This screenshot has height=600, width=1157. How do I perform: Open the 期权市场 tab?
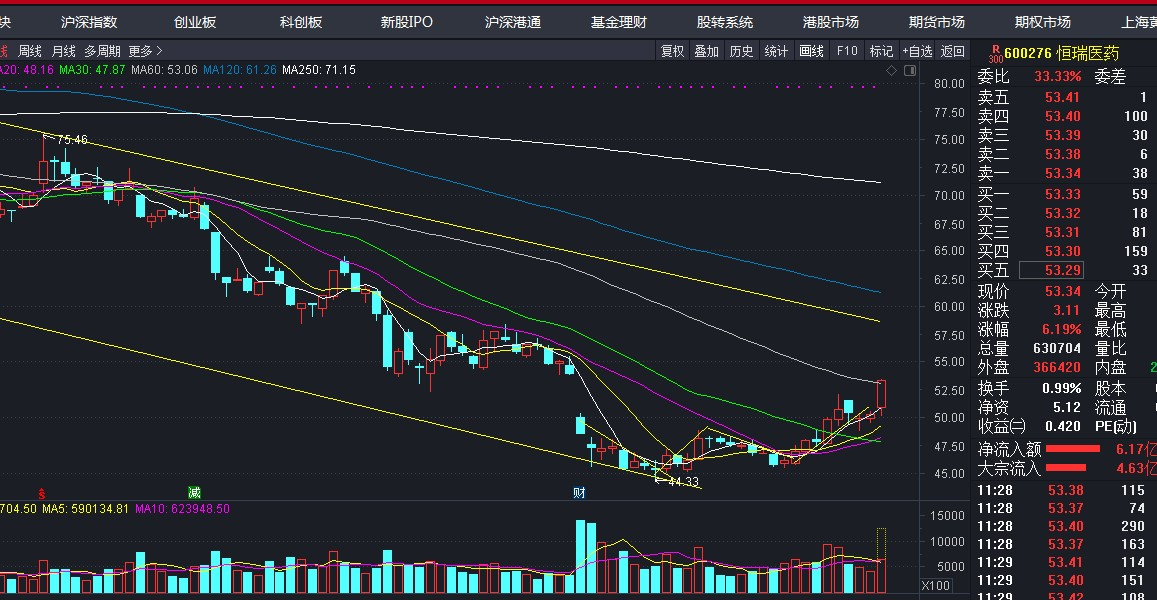pos(1043,22)
